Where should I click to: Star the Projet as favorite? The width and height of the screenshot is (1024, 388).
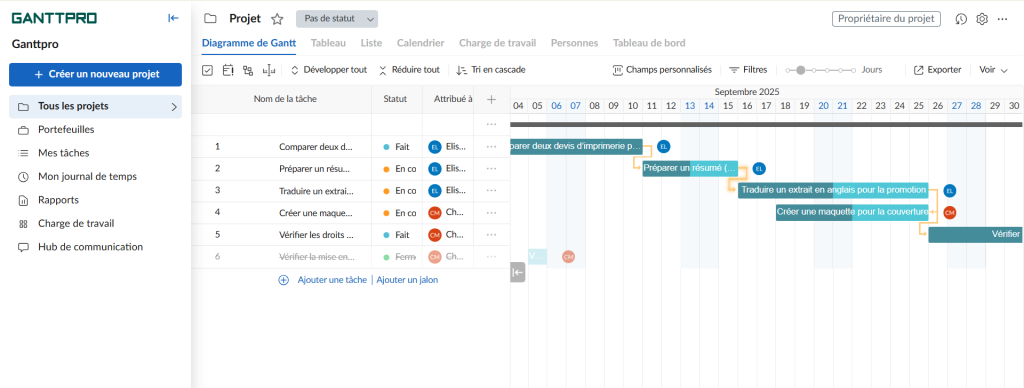coord(278,19)
